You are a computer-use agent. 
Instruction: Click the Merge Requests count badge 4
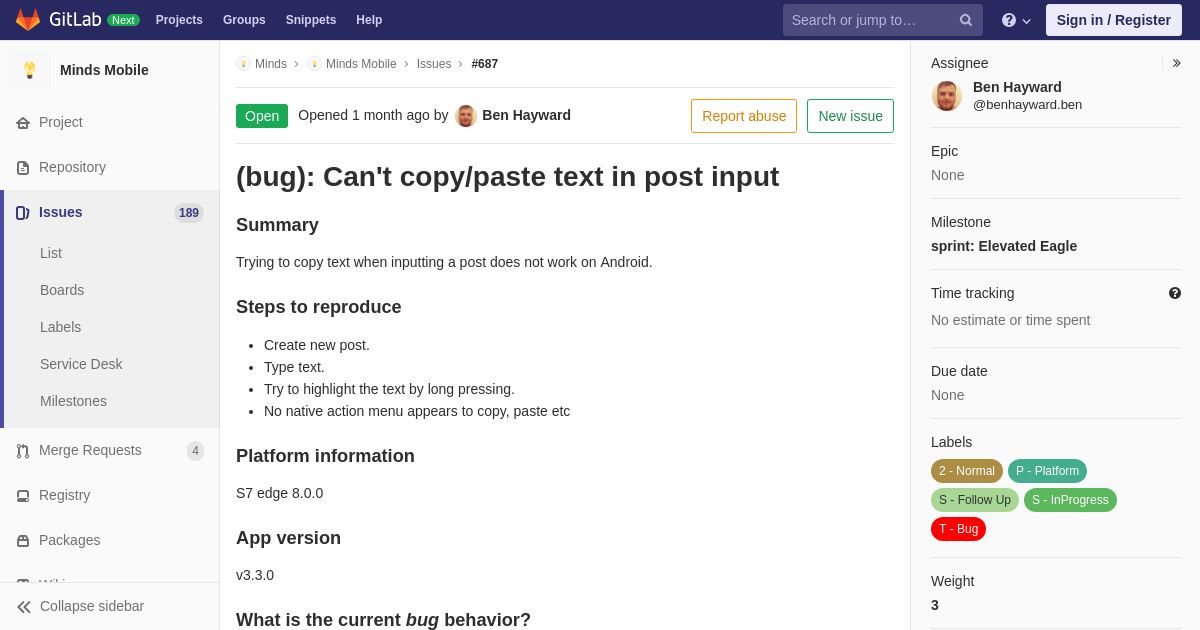click(196, 451)
